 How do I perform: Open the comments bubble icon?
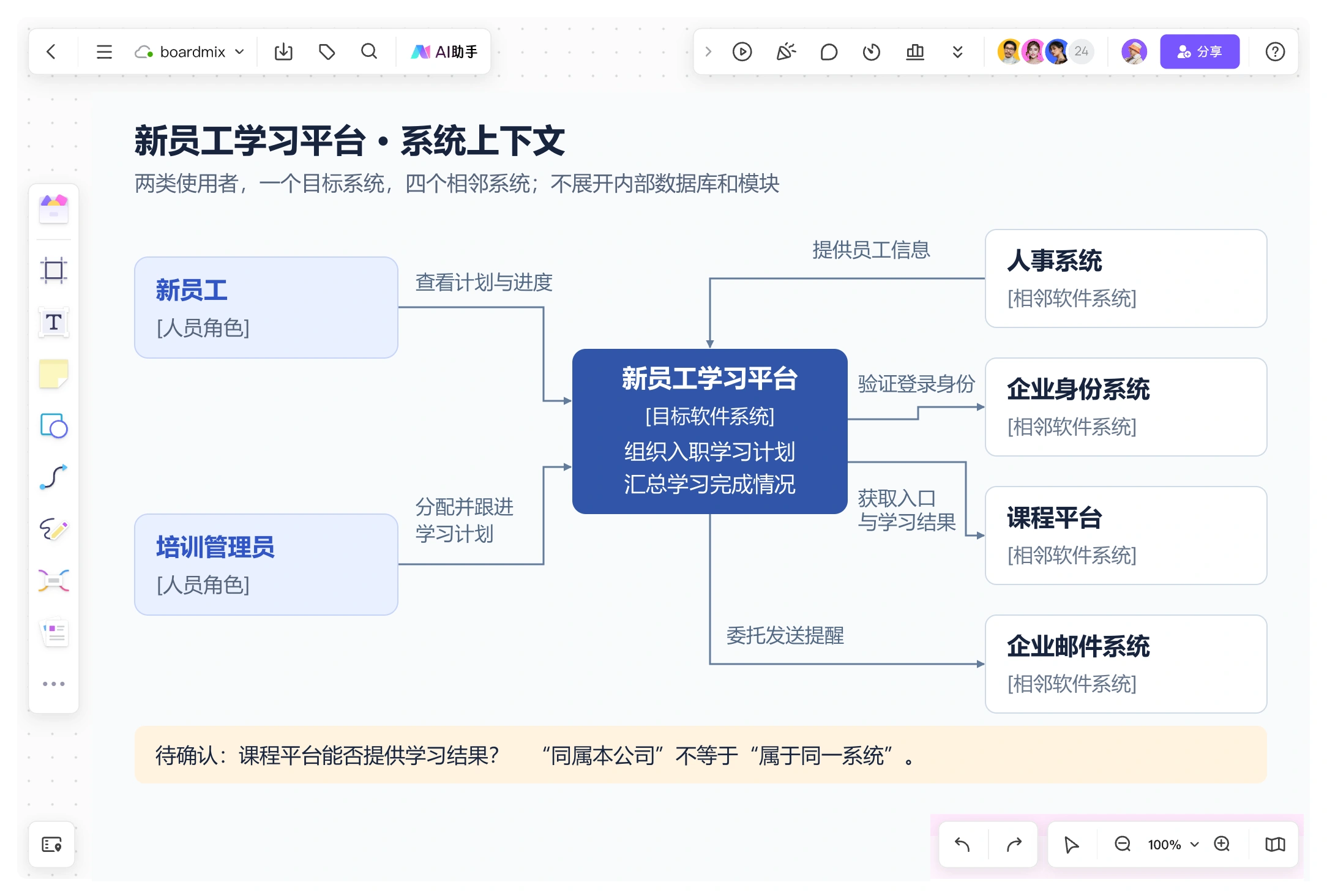tap(829, 52)
